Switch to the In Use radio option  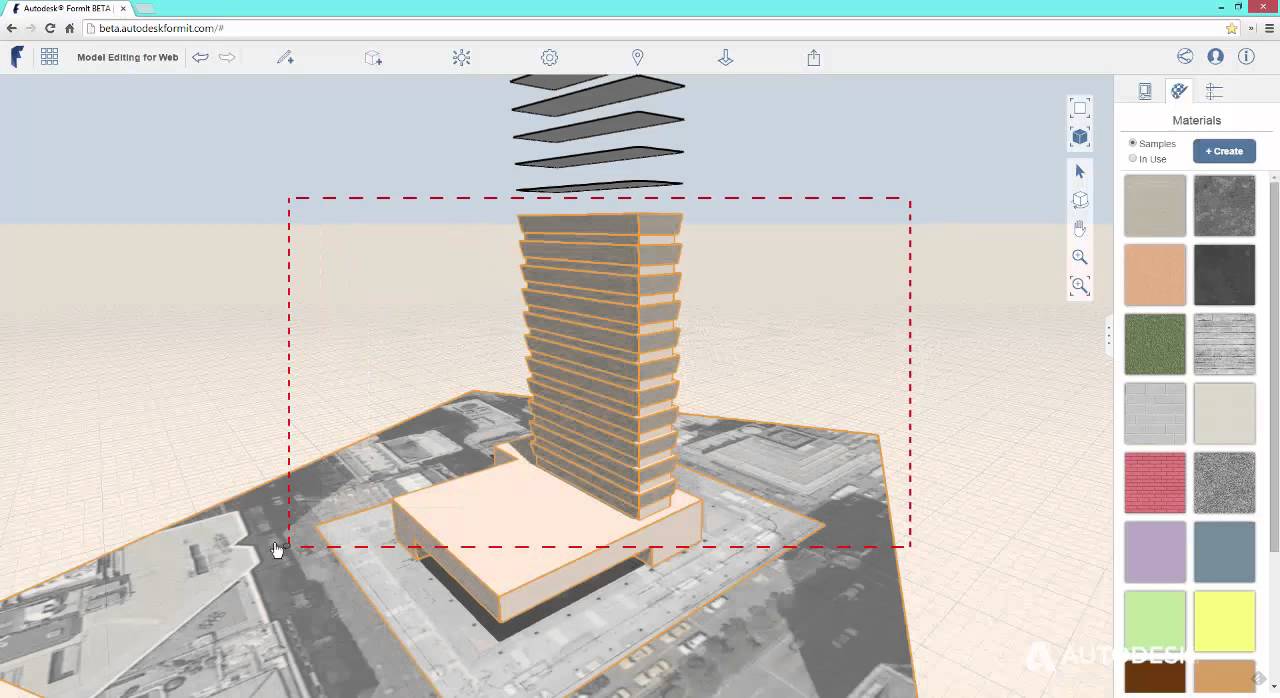[x=1132, y=158]
